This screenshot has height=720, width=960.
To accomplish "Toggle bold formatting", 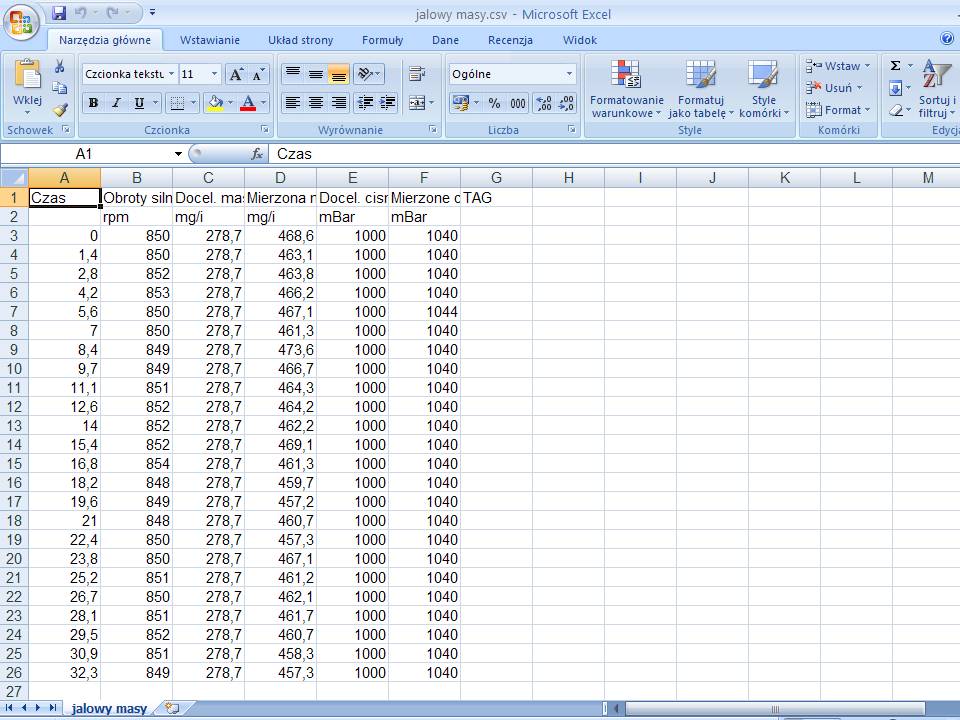I will click(x=93, y=103).
